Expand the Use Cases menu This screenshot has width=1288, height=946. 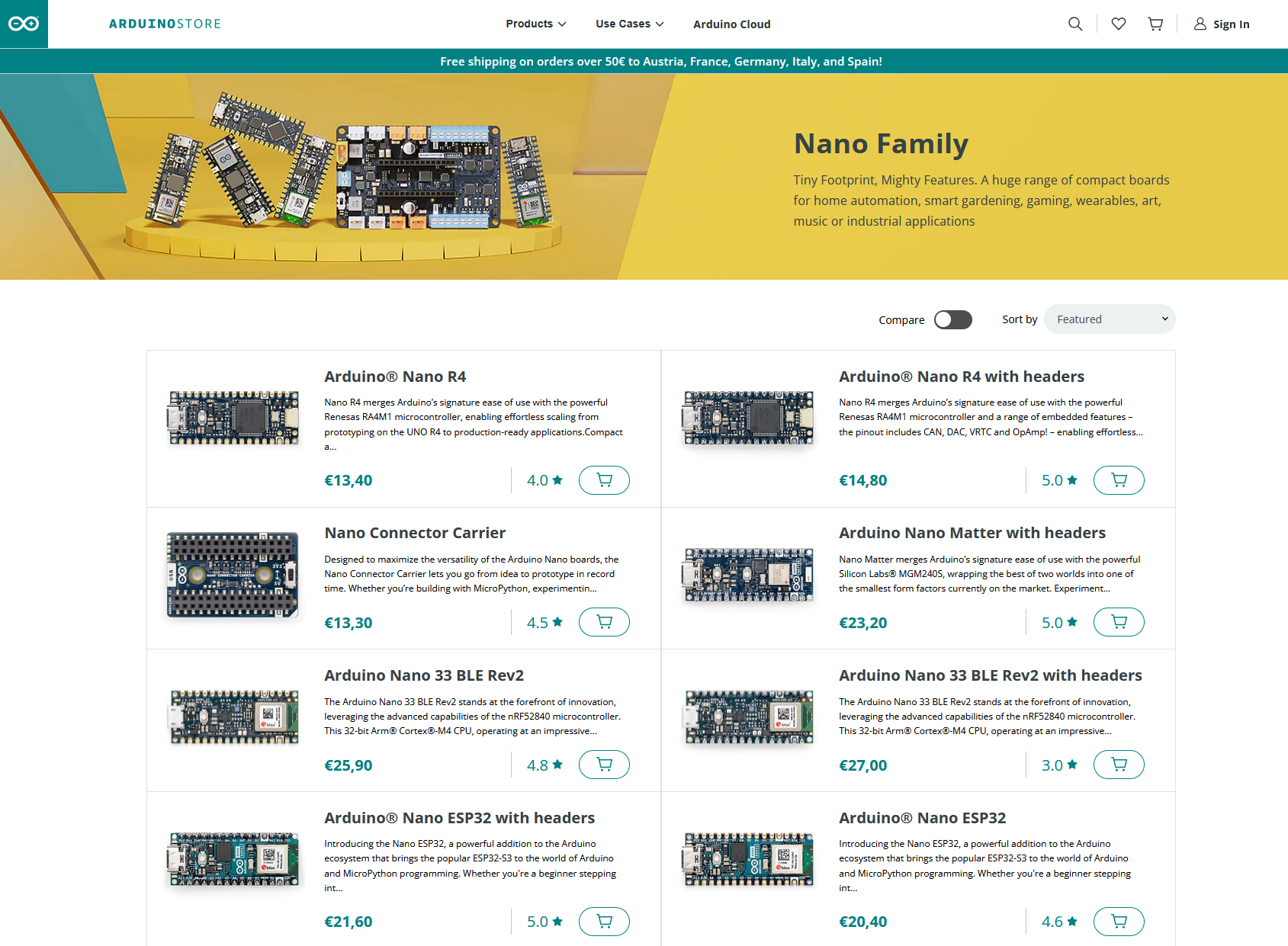click(x=629, y=24)
